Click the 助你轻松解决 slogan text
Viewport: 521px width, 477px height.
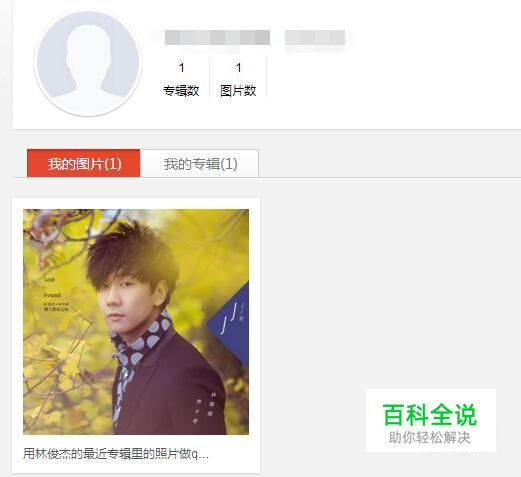pyautogui.click(x=430, y=438)
